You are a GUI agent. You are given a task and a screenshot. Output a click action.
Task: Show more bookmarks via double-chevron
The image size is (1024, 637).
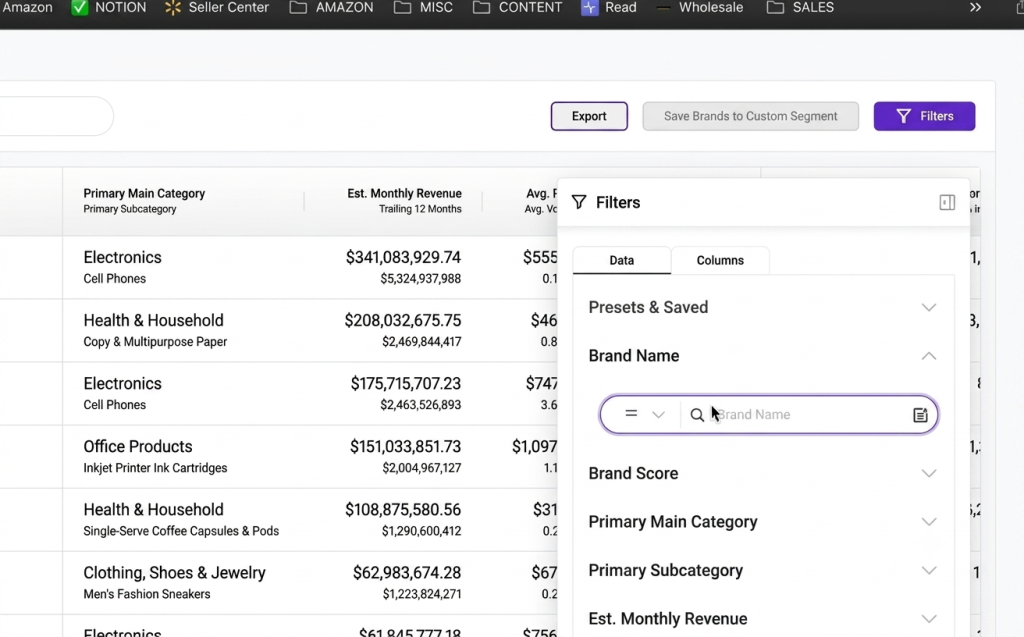point(975,8)
